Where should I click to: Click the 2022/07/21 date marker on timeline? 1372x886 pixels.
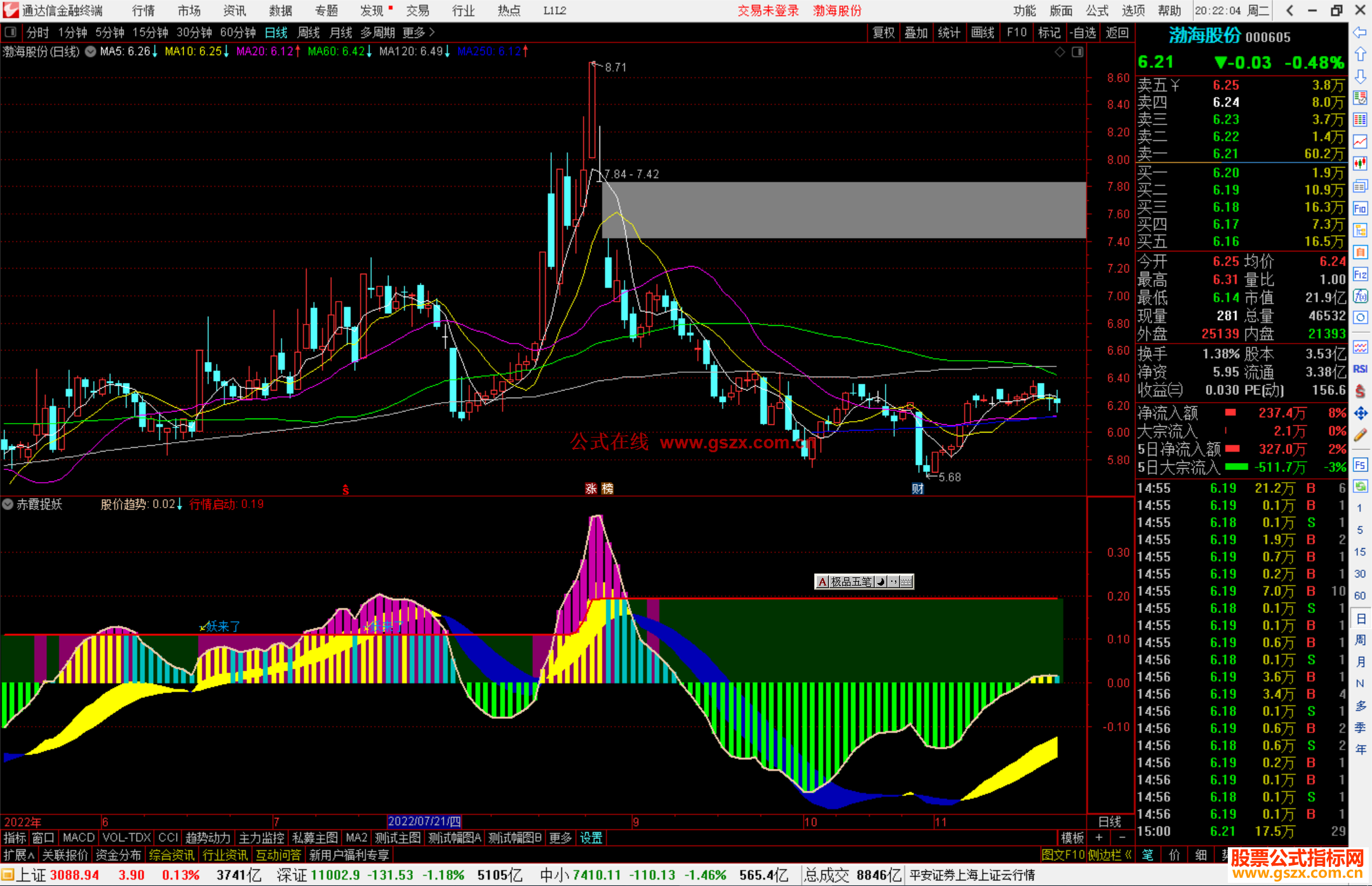[424, 822]
